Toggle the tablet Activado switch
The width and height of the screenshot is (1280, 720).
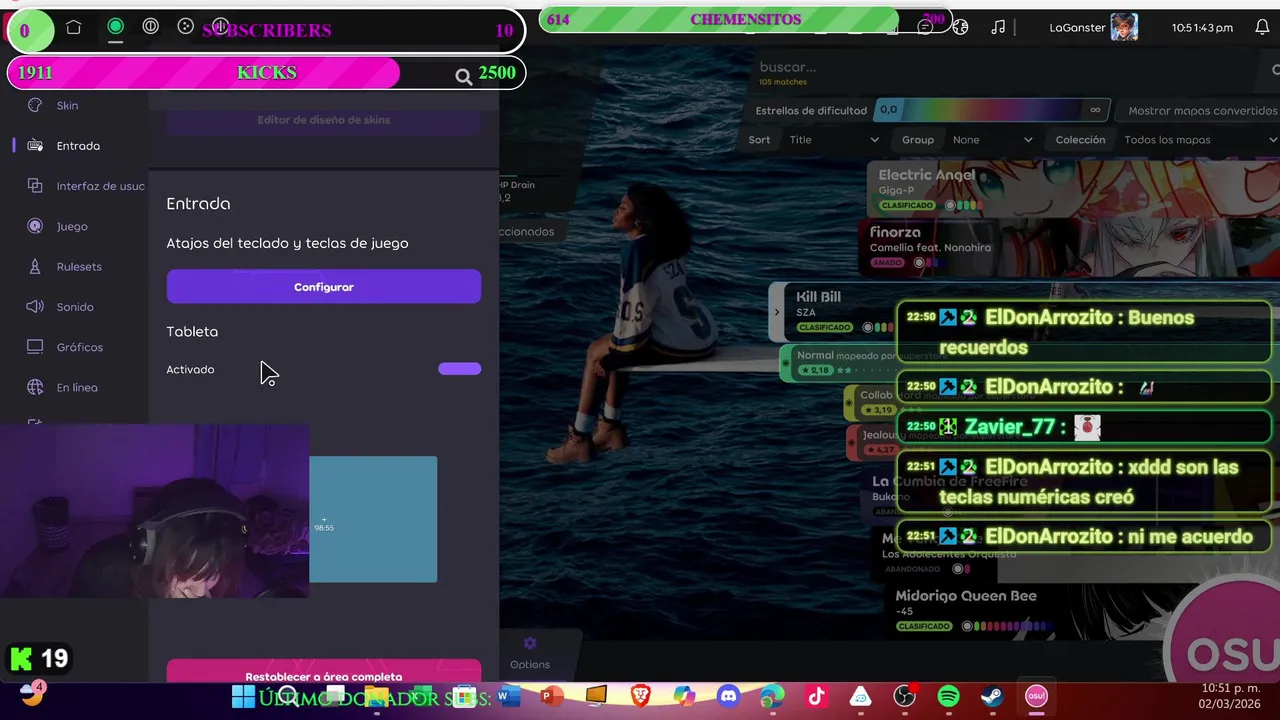[x=459, y=369]
